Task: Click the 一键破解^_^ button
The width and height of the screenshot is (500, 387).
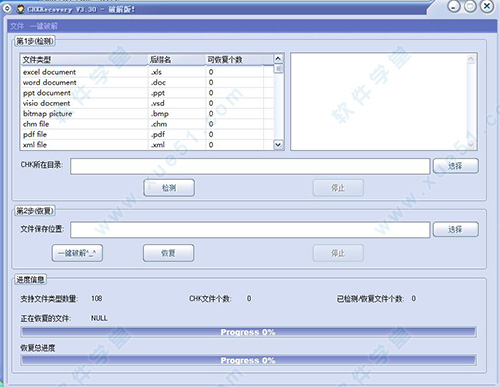Action: (77, 253)
